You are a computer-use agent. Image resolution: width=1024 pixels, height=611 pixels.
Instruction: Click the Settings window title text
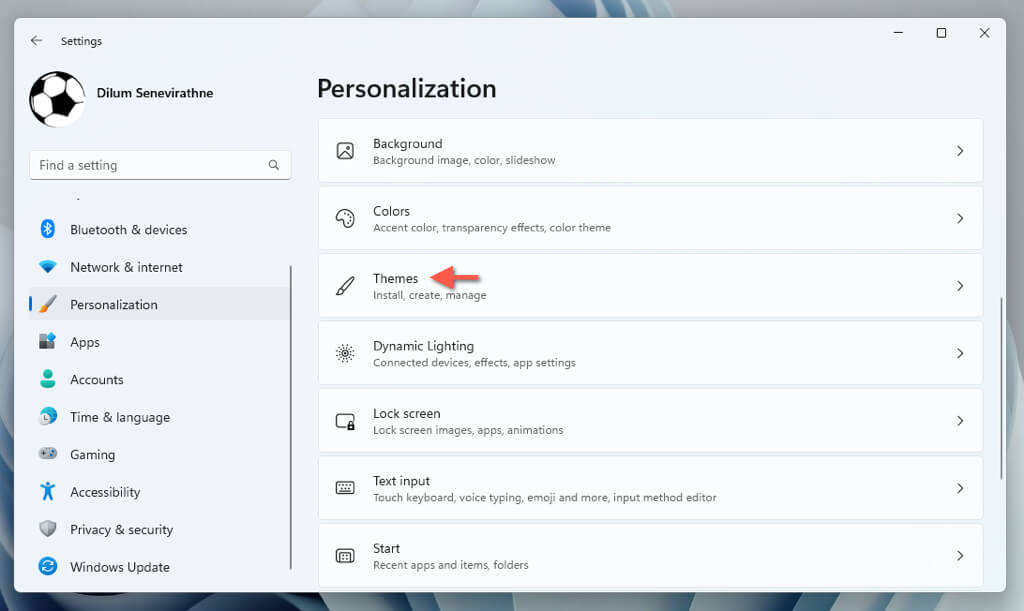pos(81,41)
